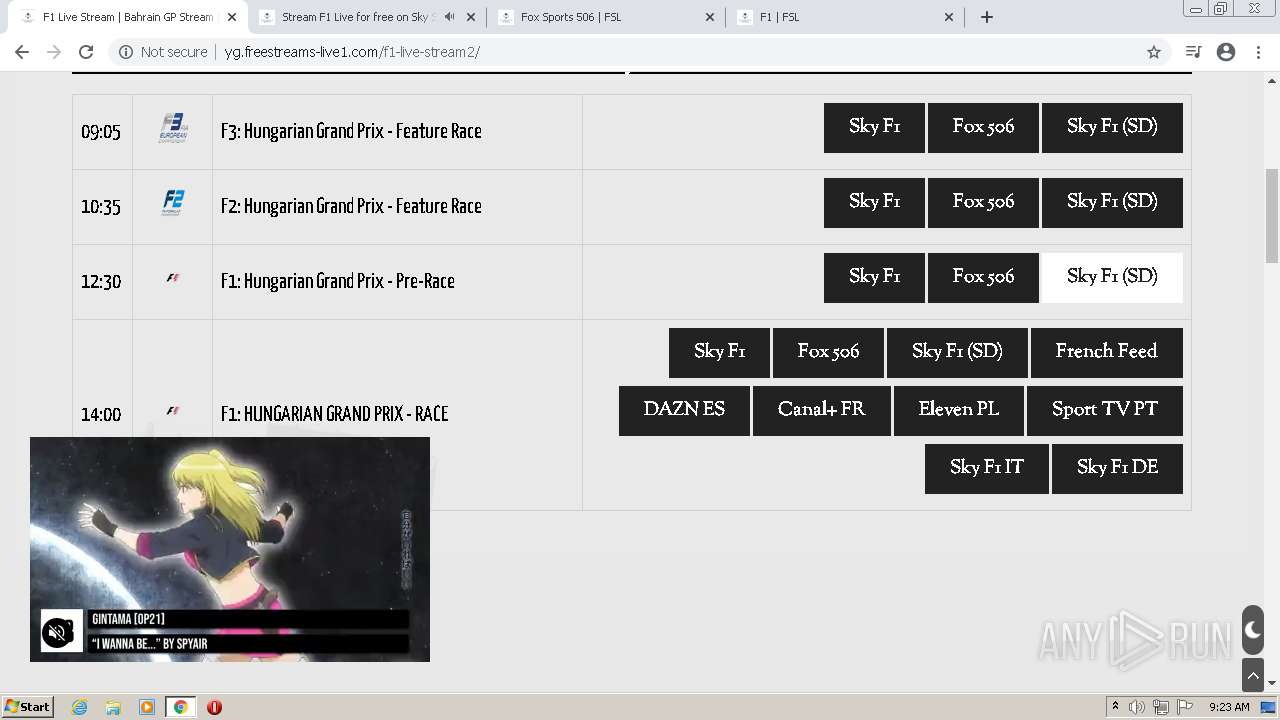Open the Eleven PL stream
The width and height of the screenshot is (1280, 720).
[x=959, y=411]
